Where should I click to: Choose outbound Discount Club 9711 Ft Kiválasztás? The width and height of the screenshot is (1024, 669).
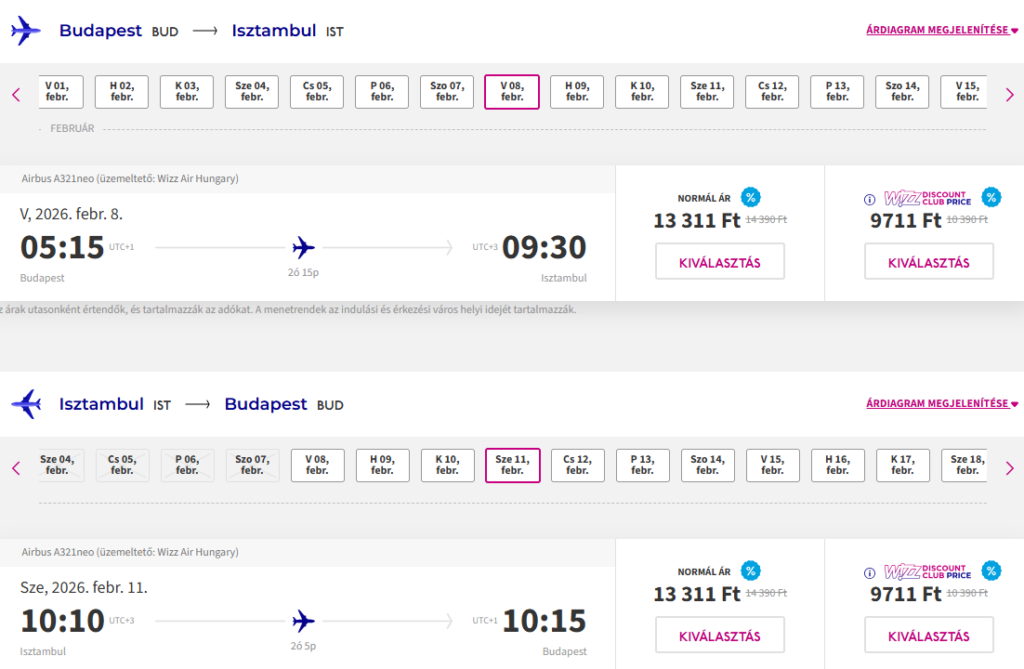click(929, 262)
